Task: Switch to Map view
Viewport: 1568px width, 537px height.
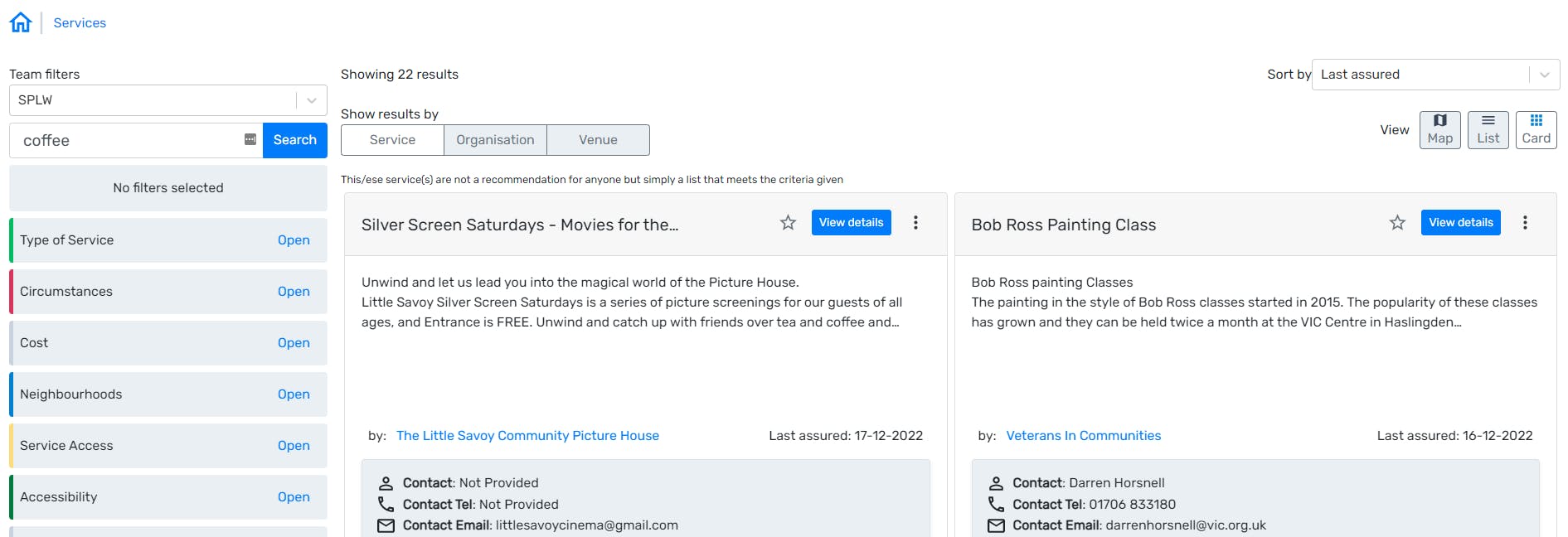Action: [1440, 130]
